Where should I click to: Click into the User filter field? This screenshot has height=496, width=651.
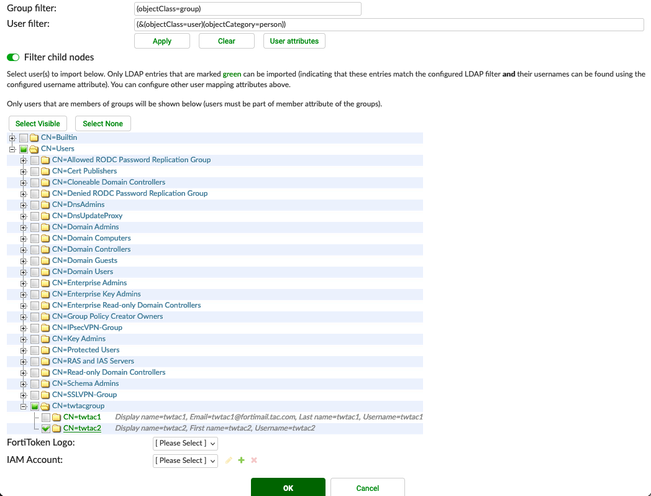click(389, 24)
